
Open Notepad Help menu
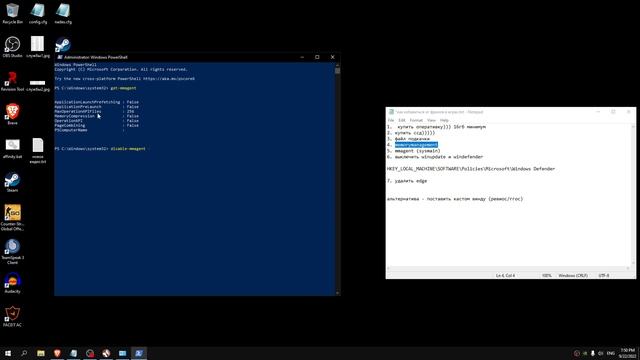444,120
